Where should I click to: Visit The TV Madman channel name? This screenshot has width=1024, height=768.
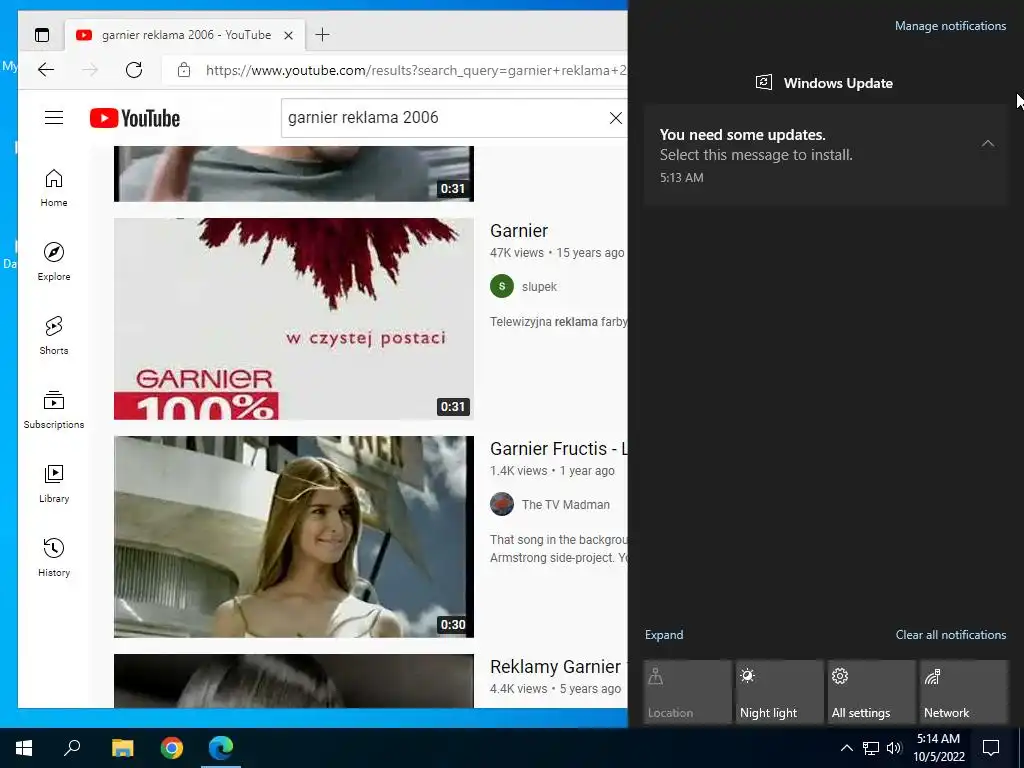pyautogui.click(x=566, y=505)
